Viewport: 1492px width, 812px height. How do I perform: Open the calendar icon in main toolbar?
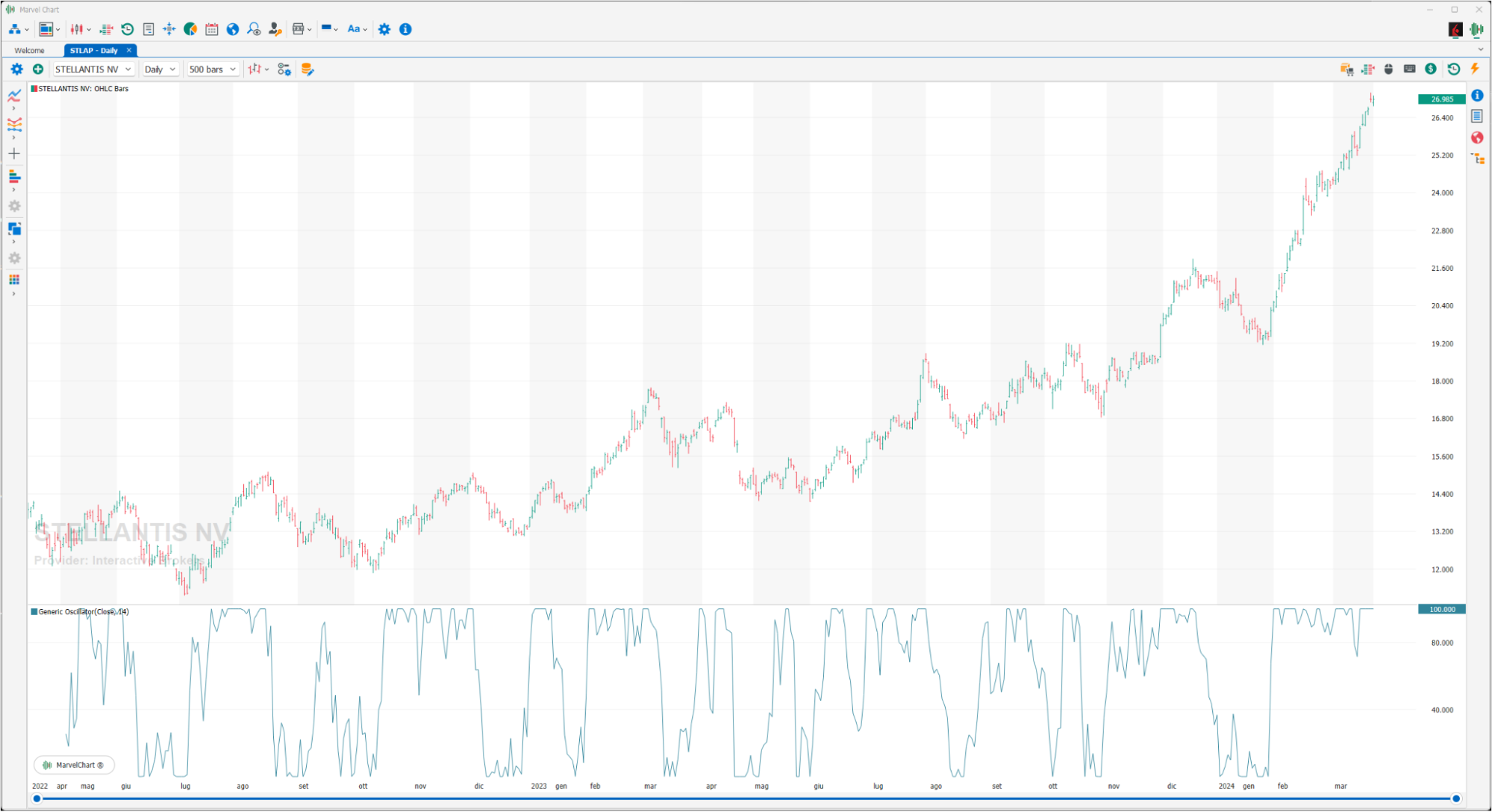(x=212, y=29)
